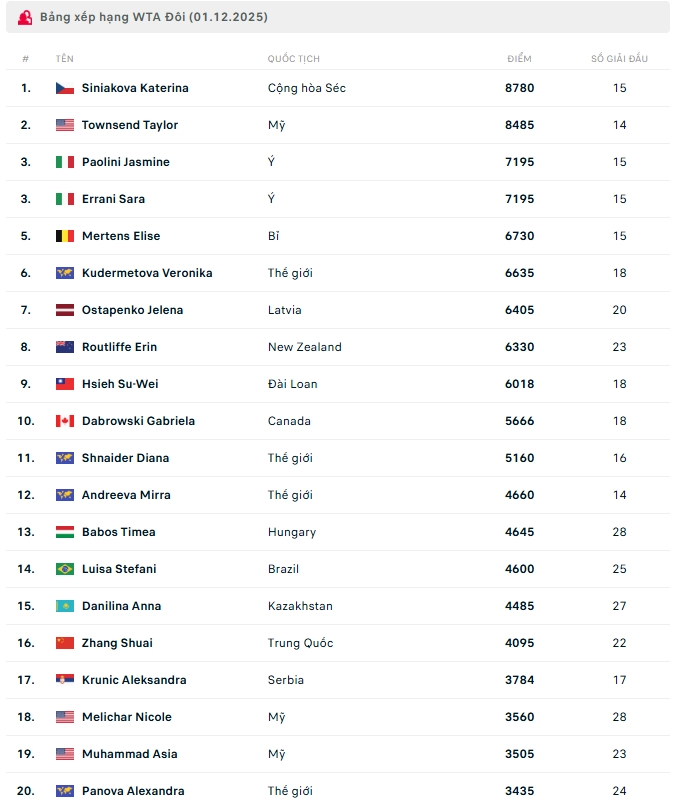Click the Serbian flag beside Krunic Aleksandra
The height and width of the screenshot is (805, 678).
[x=65, y=680]
